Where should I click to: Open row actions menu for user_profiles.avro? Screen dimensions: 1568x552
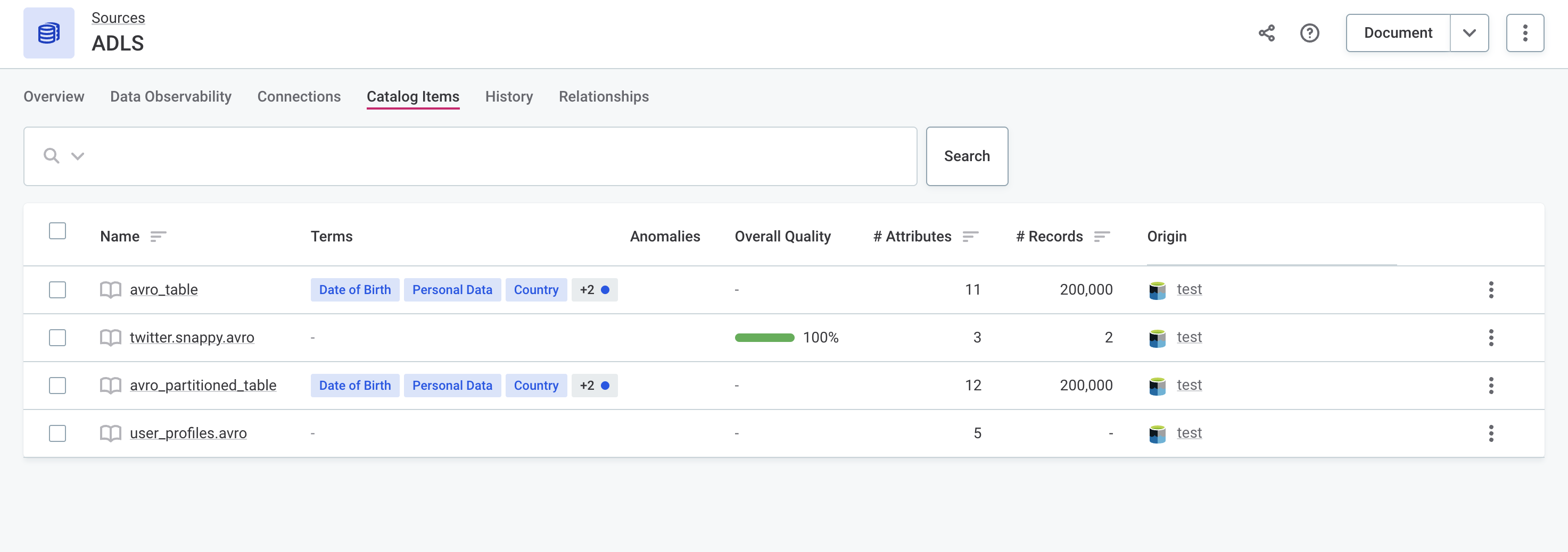click(x=1491, y=433)
